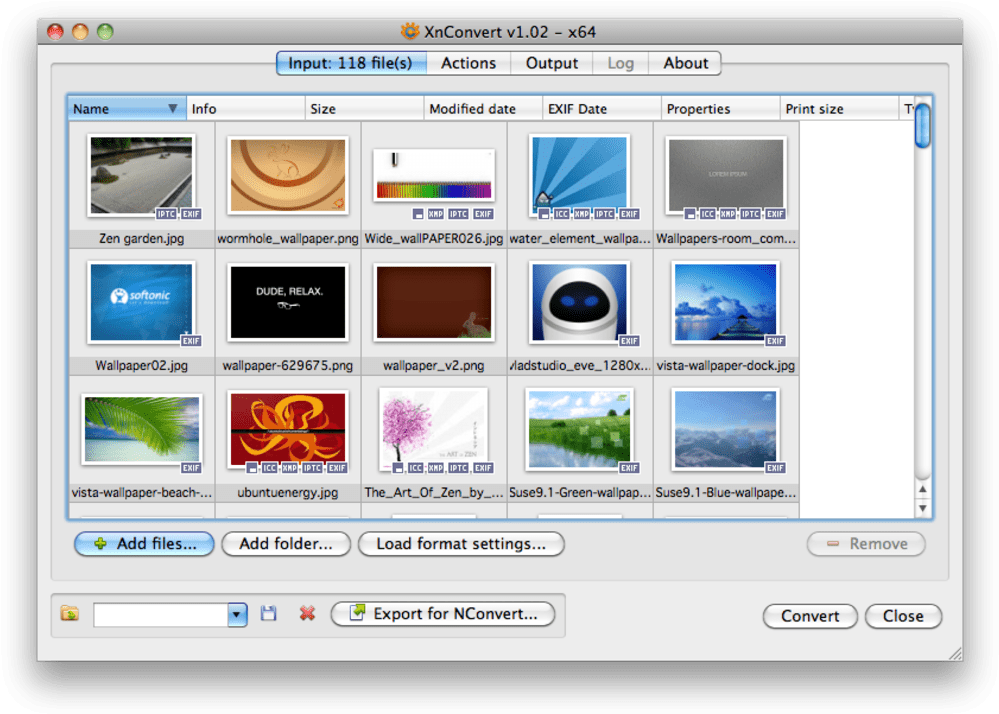Click the red X delete preset icon
The image size is (999, 714).
[307, 614]
